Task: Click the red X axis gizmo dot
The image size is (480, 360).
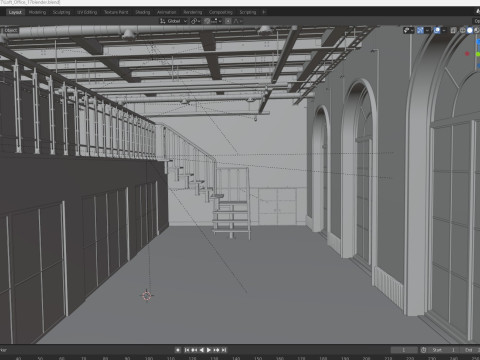Action: click(x=467, y=54)
